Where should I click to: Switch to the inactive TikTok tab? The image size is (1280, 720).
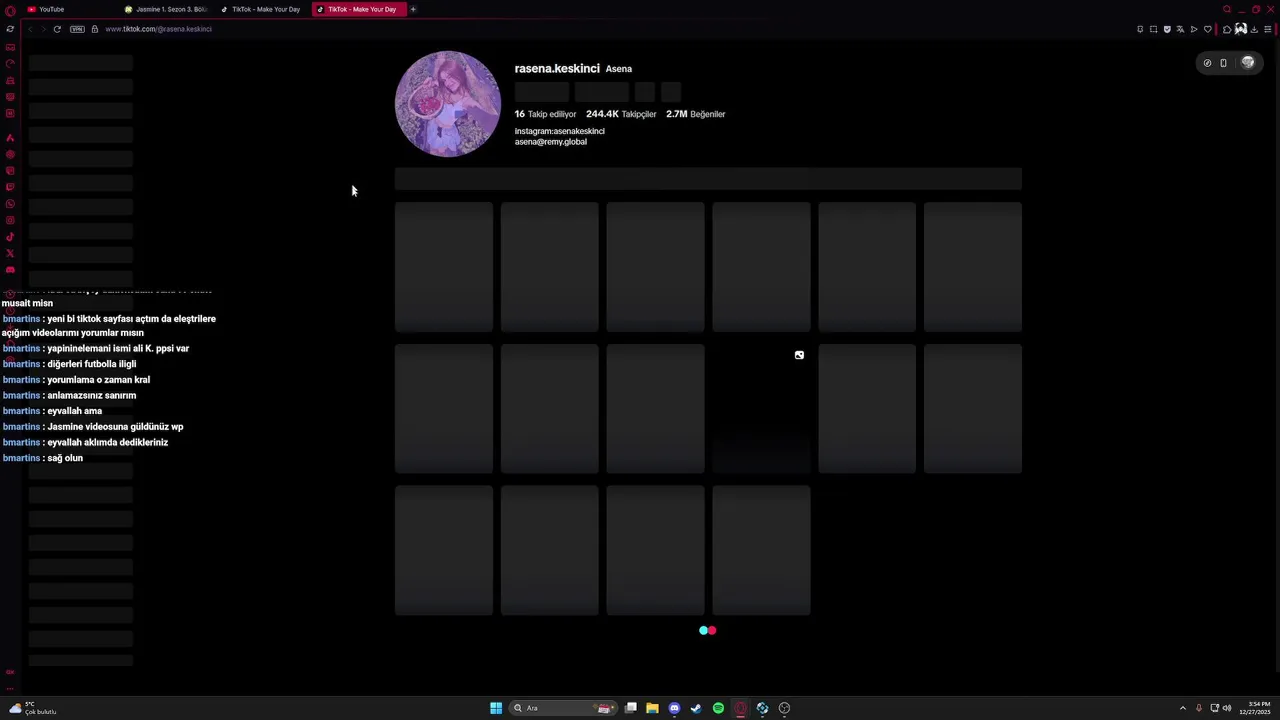tap(262, 9)
